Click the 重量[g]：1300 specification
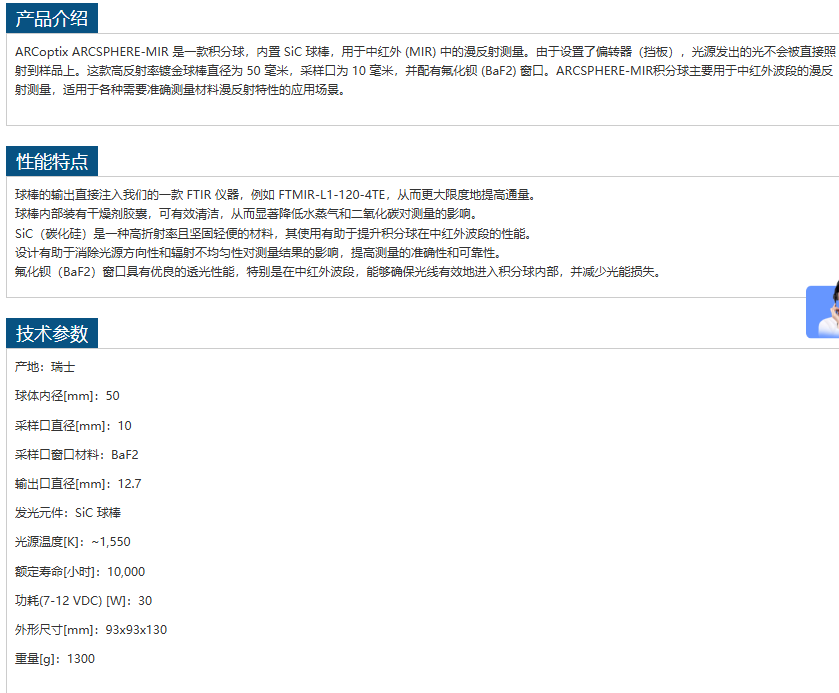 click(x=55, y=659)
